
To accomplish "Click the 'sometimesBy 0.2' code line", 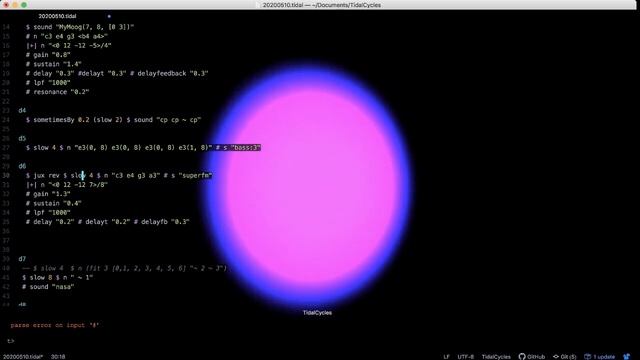I will (113, 120).
